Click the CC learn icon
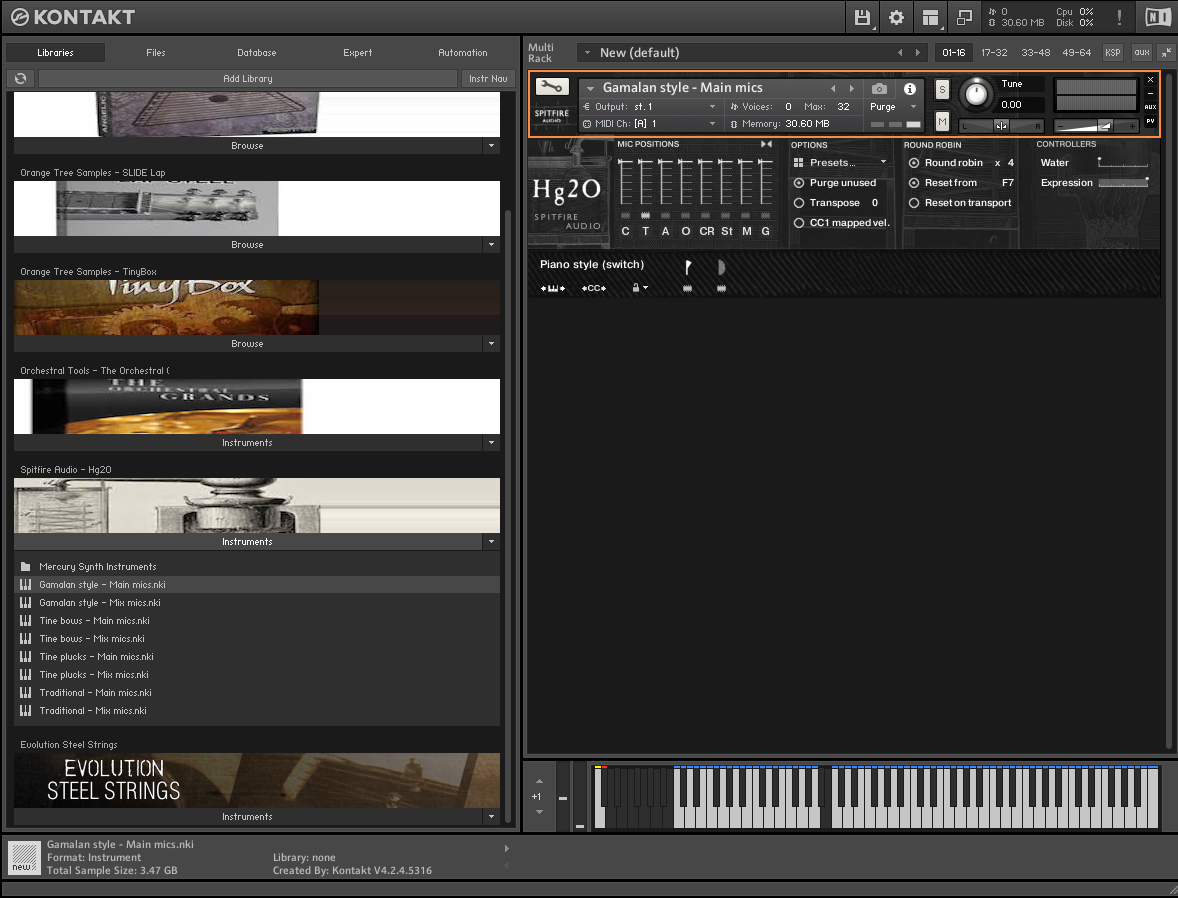 pyautogui.click(x=594, y=289)
